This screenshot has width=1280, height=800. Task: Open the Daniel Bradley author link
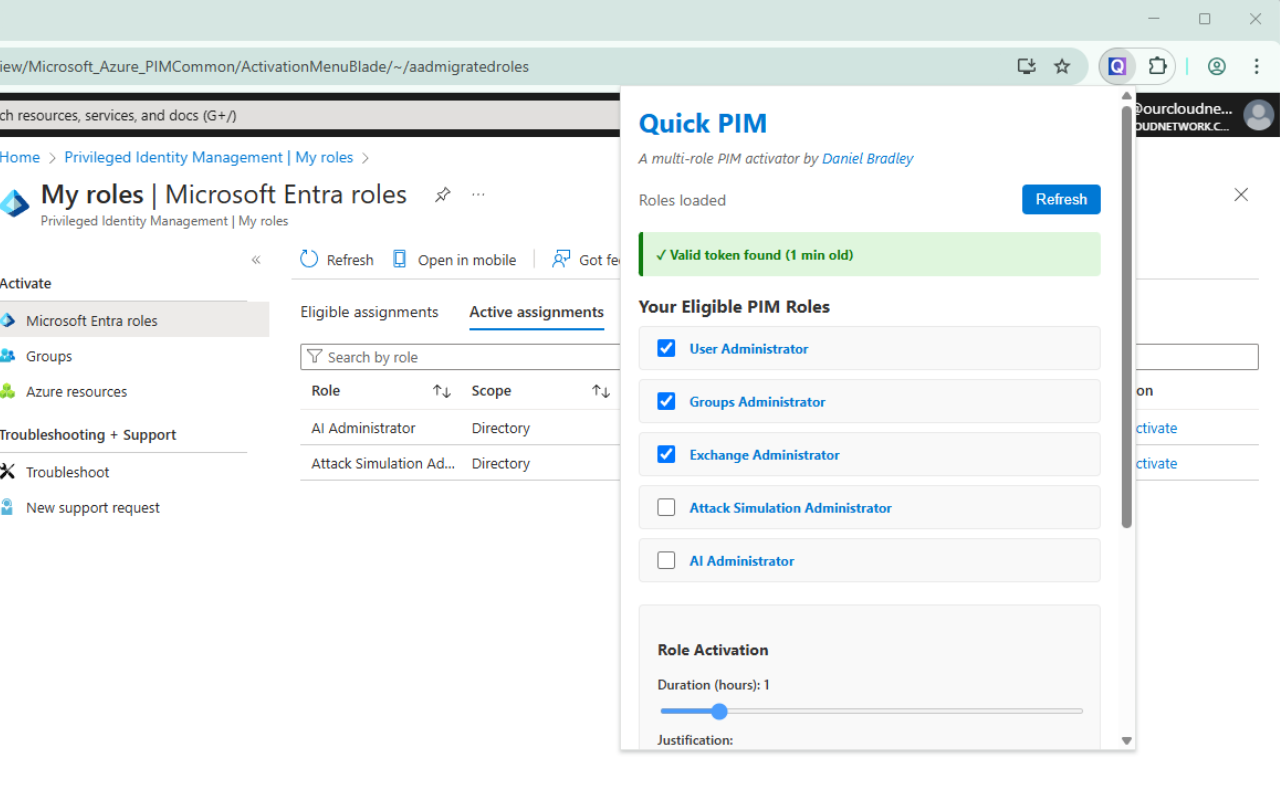click(x=867, y=158)
